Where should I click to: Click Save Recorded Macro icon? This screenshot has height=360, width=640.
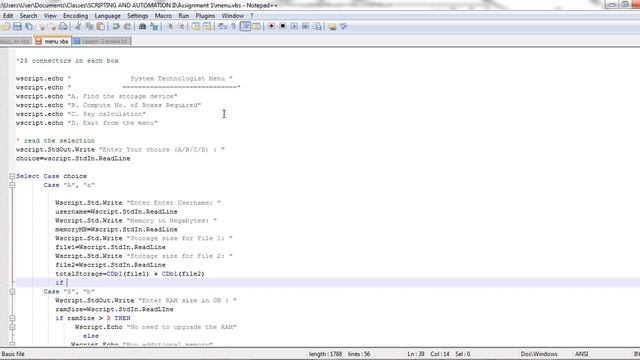click(x=317, y=27)
